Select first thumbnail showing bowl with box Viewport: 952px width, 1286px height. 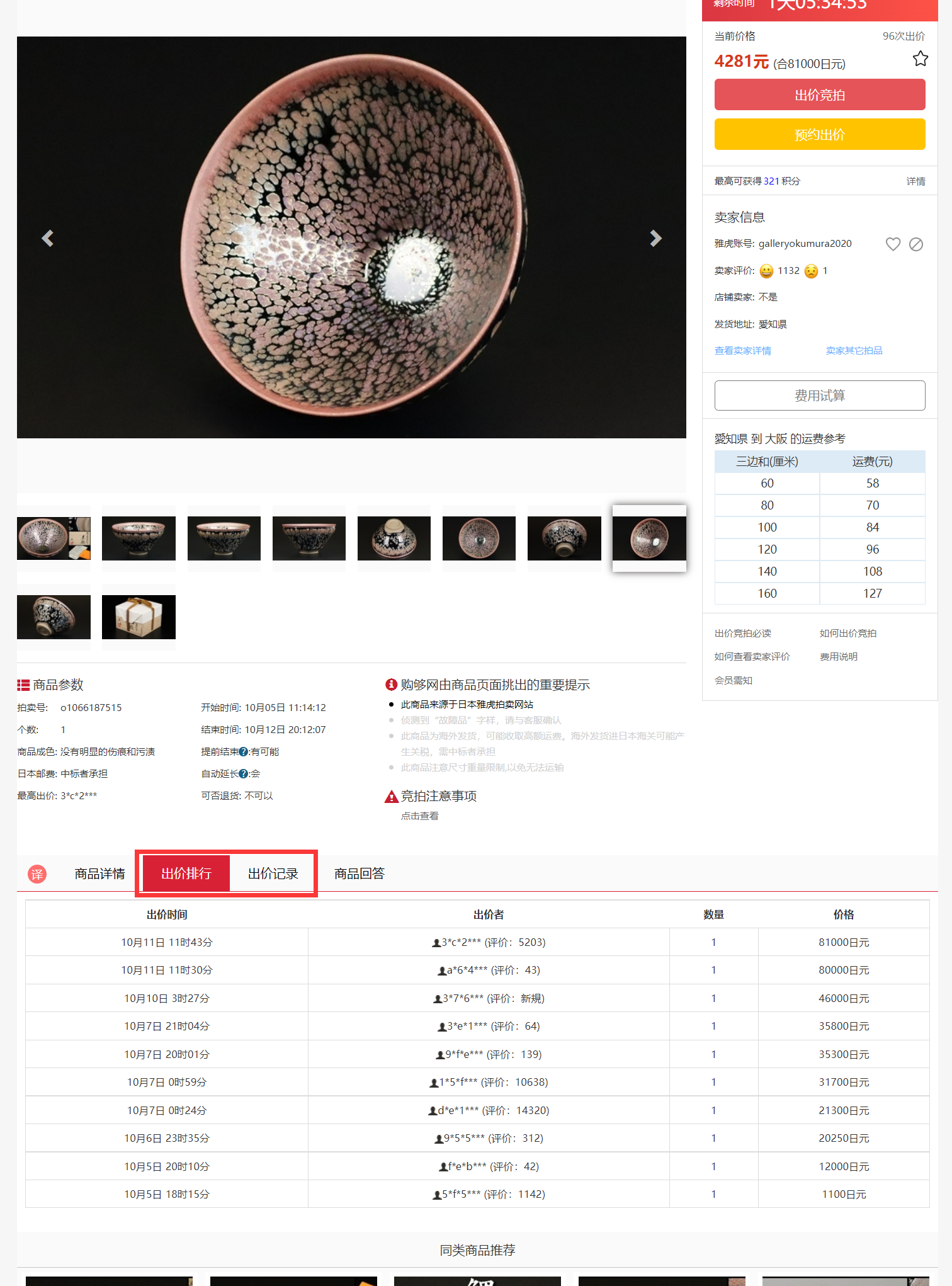pos(54,538)
